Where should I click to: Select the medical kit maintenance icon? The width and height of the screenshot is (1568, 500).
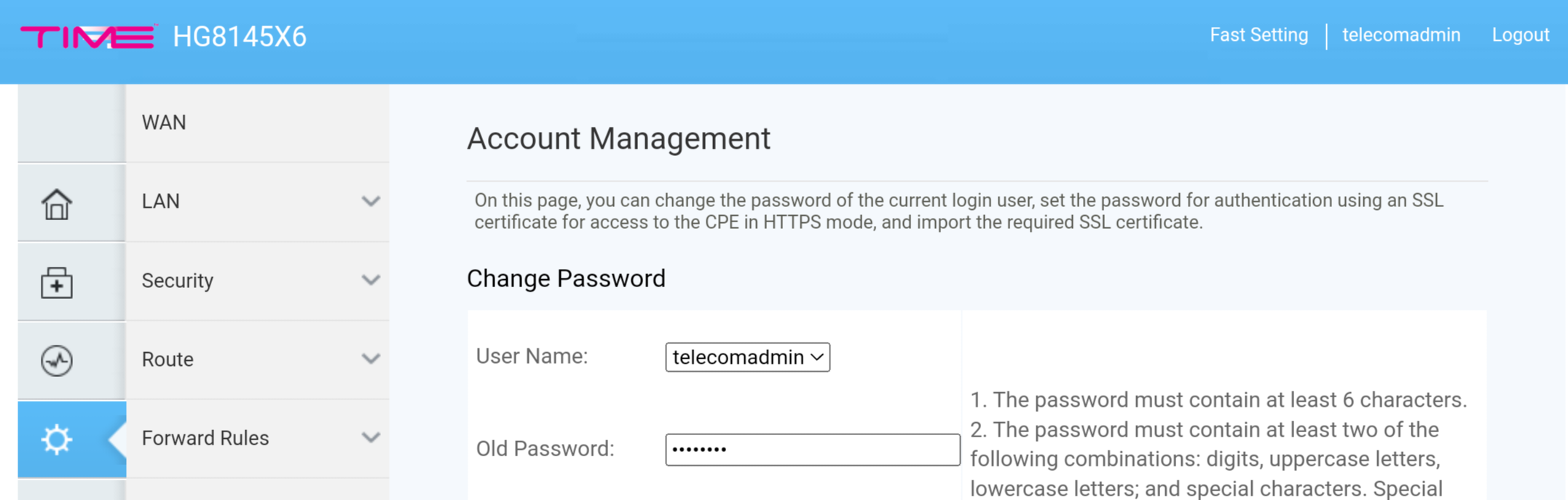(x=57, y=282)
